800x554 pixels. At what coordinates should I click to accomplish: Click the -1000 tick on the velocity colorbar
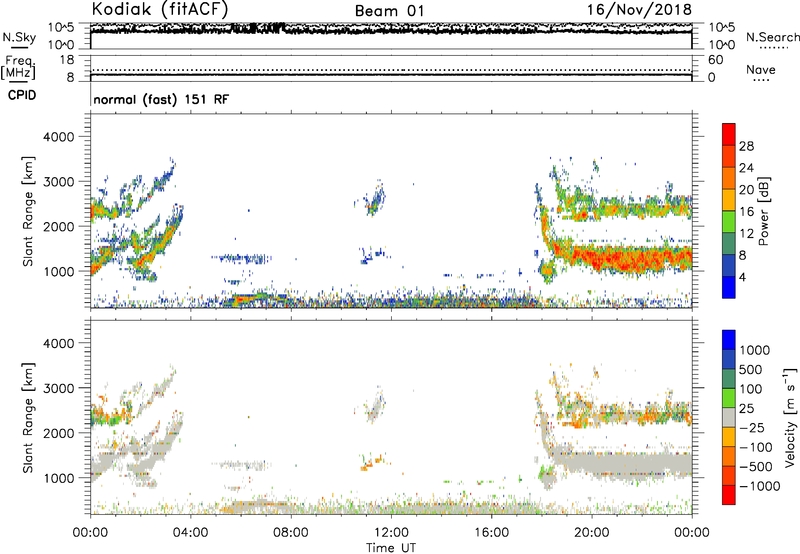click(x=759, y=486)
